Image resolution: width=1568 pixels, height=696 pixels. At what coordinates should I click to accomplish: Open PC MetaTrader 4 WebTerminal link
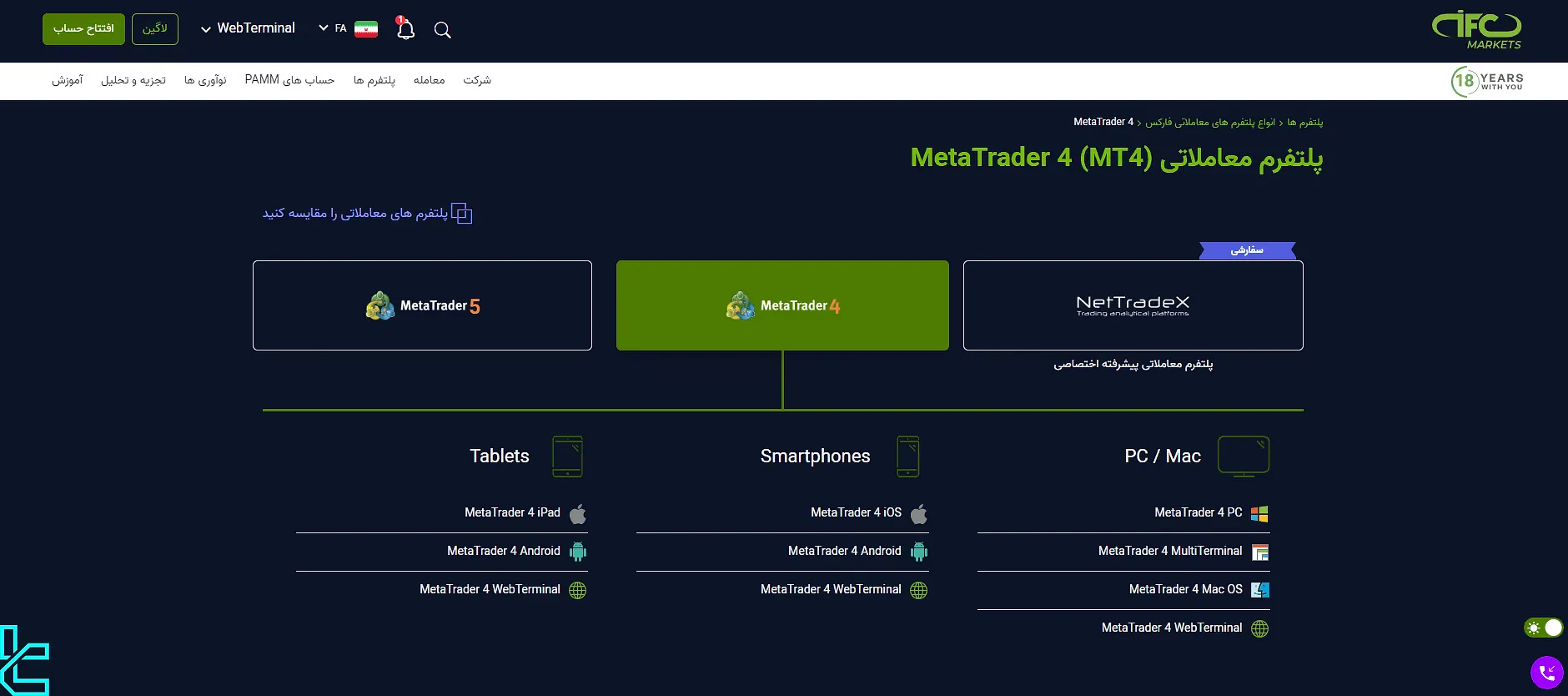1172,628
